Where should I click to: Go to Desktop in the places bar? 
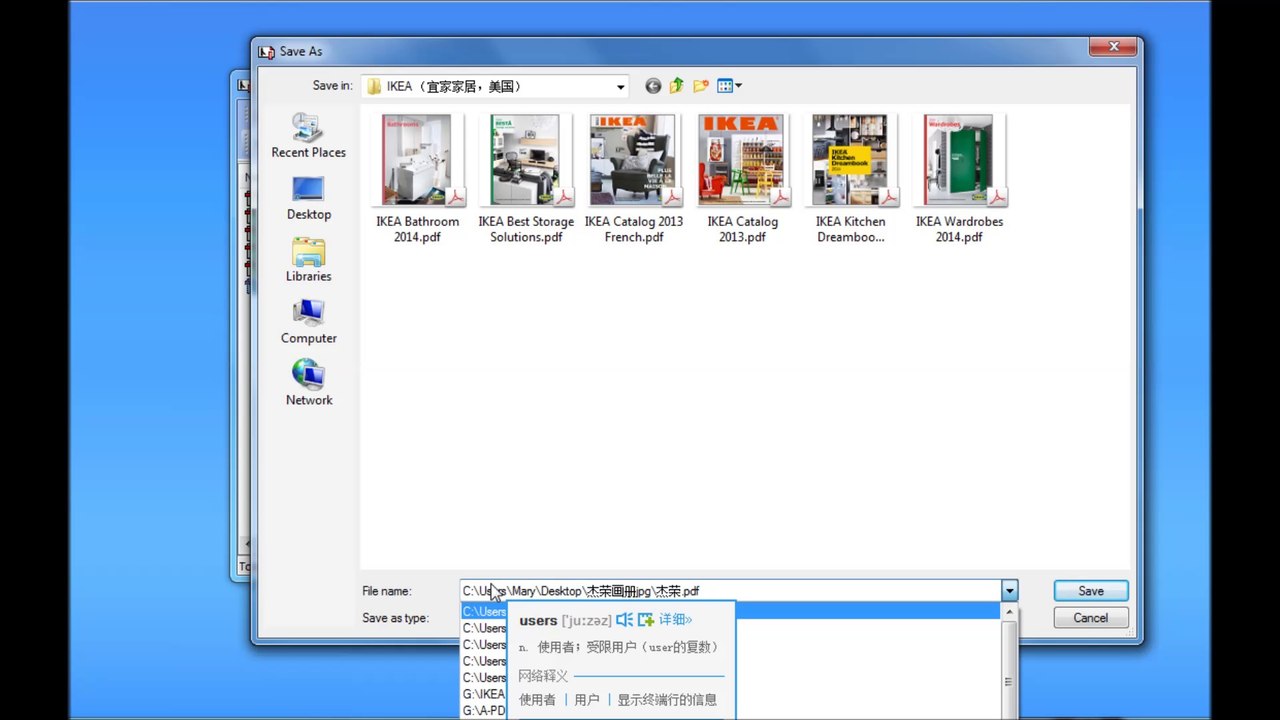pos(308,198)
